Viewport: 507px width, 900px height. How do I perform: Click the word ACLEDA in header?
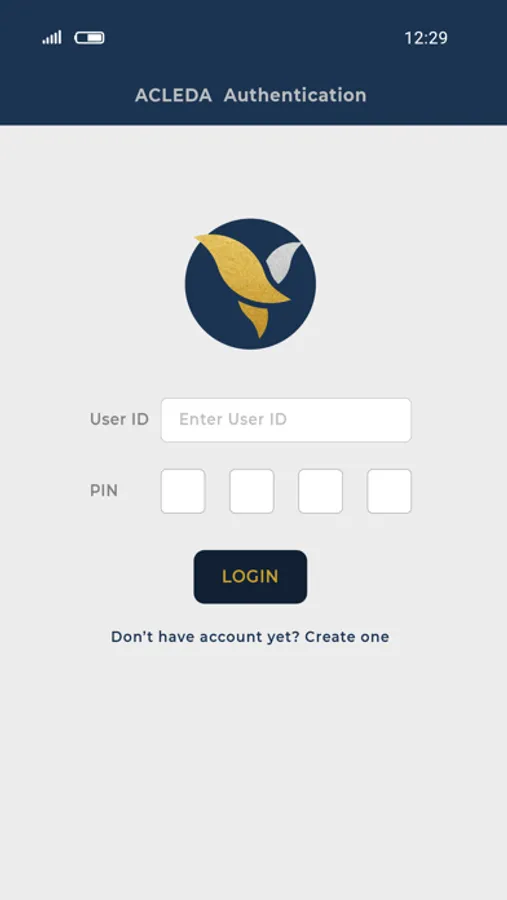coord(173,95)
